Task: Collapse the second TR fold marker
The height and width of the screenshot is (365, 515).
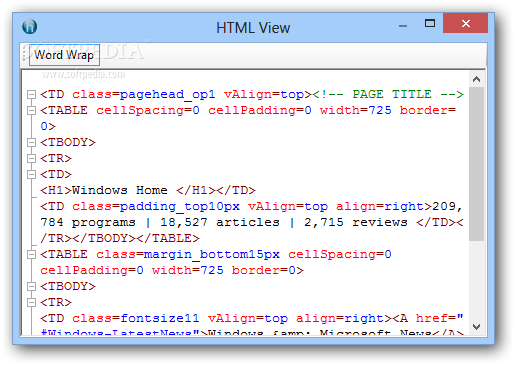Action: [31, 302]
